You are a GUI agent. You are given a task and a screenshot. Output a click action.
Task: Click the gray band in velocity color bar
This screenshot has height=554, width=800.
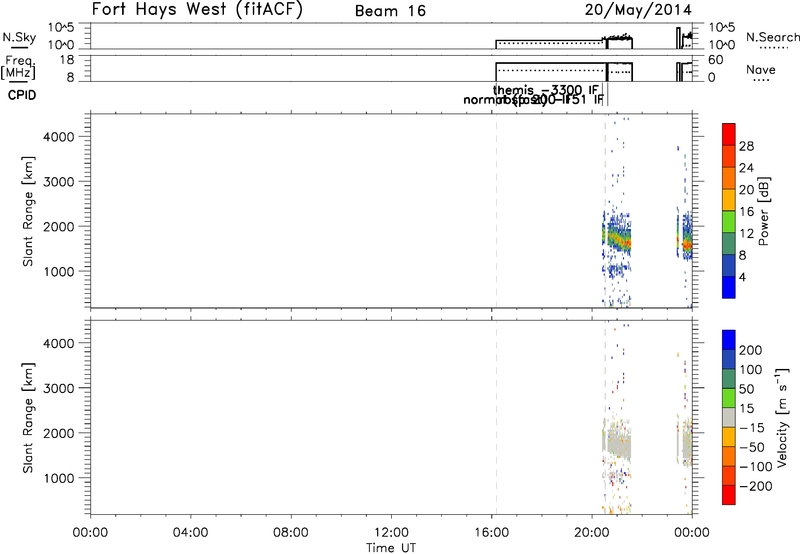tap(729, 417)
